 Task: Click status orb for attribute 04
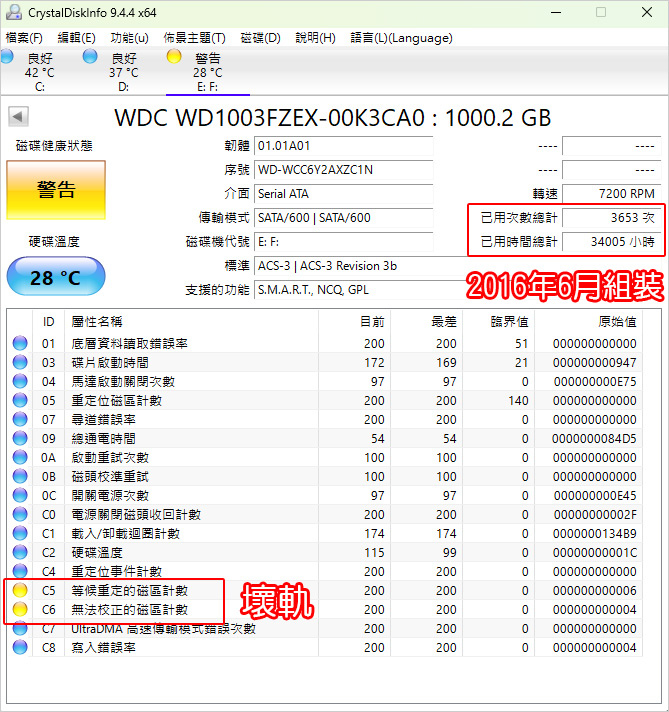pos(20,381)
